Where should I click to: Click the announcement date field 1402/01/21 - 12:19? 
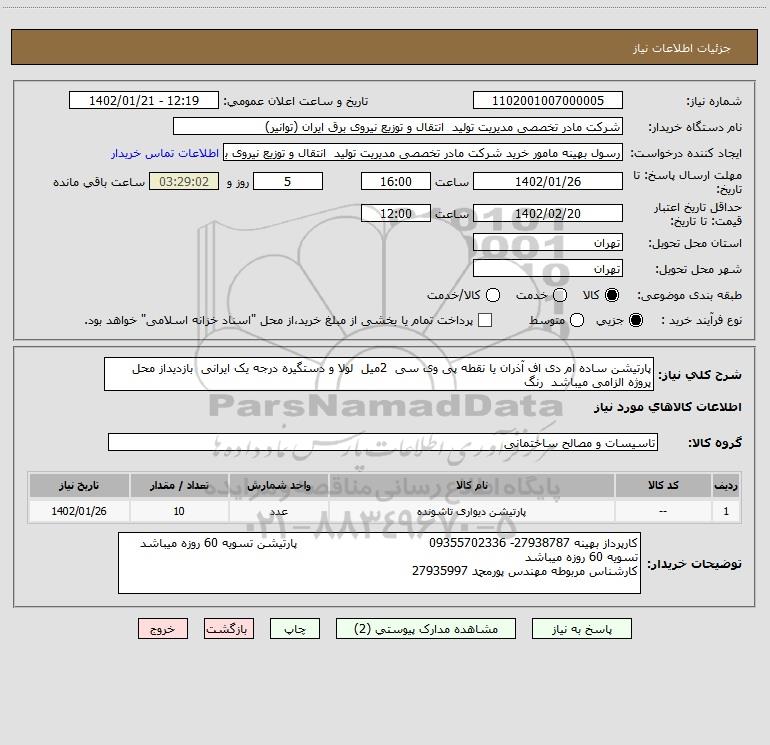[144, 101]
